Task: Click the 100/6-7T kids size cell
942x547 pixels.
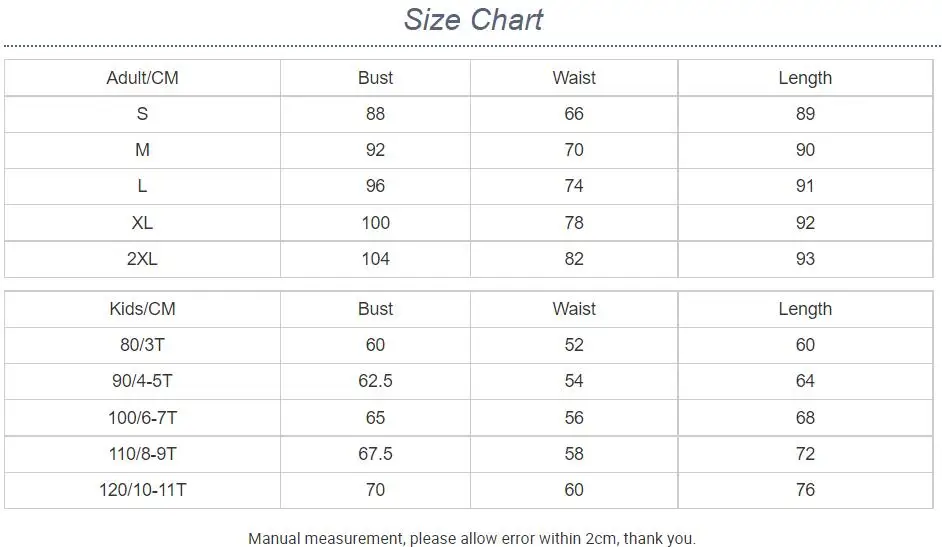Action: coord(142,418)
